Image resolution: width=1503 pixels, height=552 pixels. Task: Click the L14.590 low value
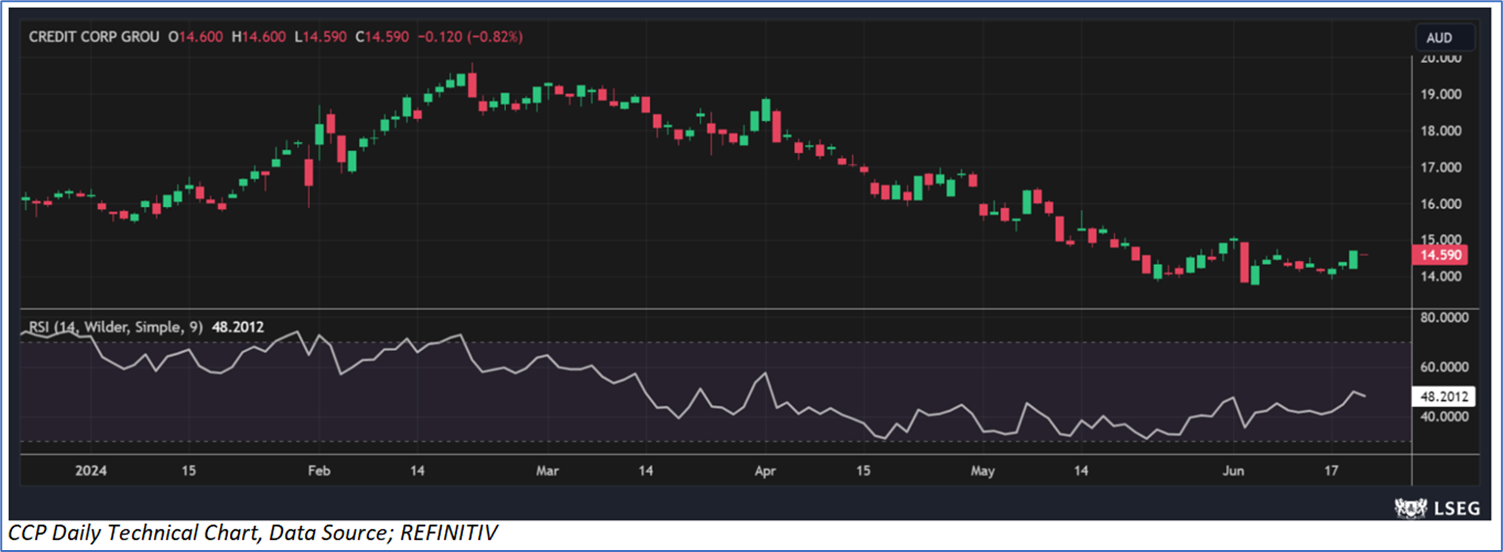(319, 36)
